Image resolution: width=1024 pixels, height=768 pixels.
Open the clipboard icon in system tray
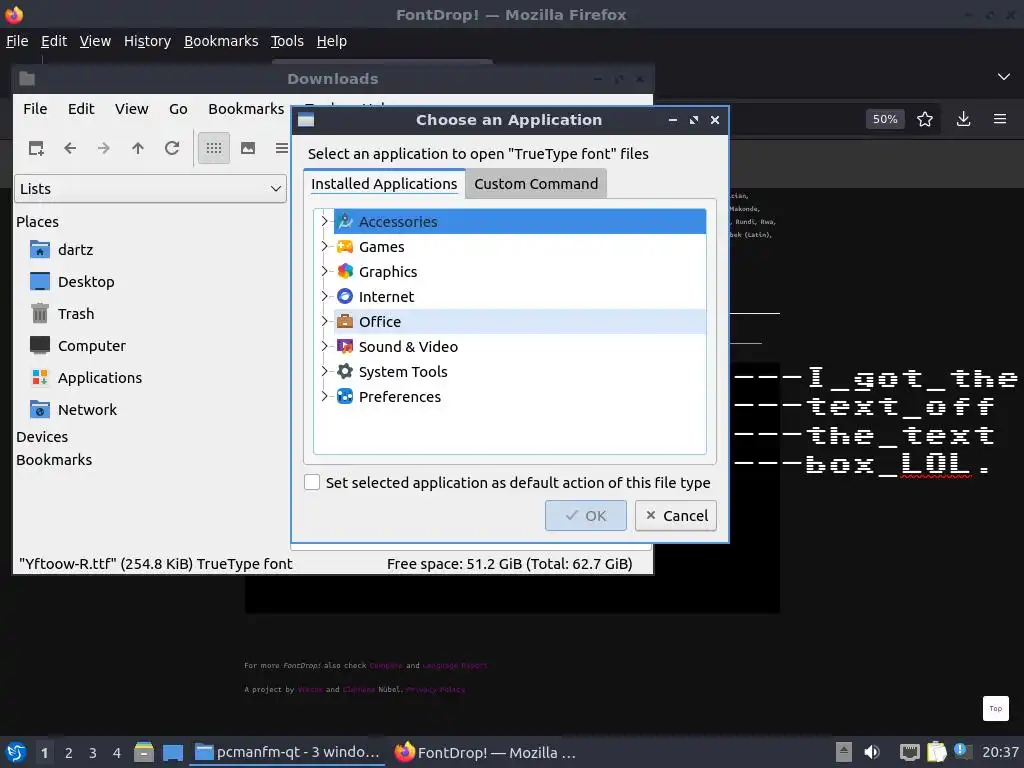tap(936, 752)
